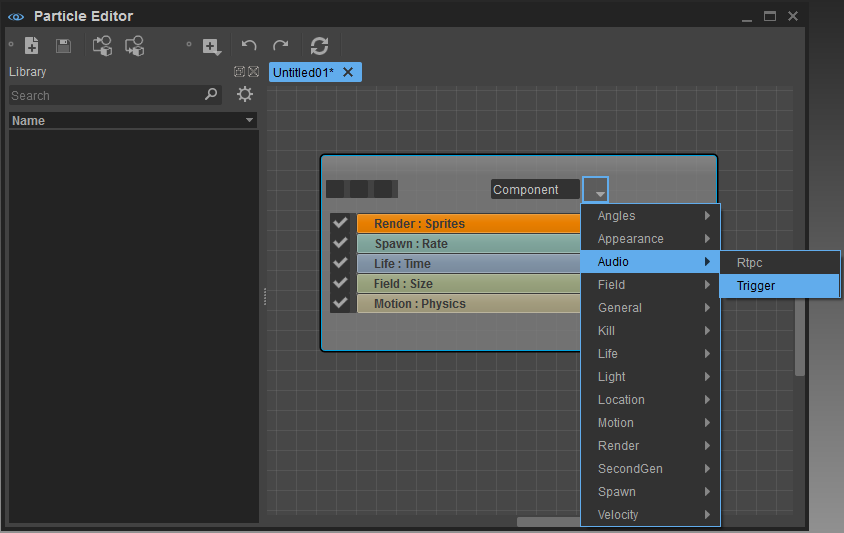Click the second import components icon

click(x=135, y=46)
